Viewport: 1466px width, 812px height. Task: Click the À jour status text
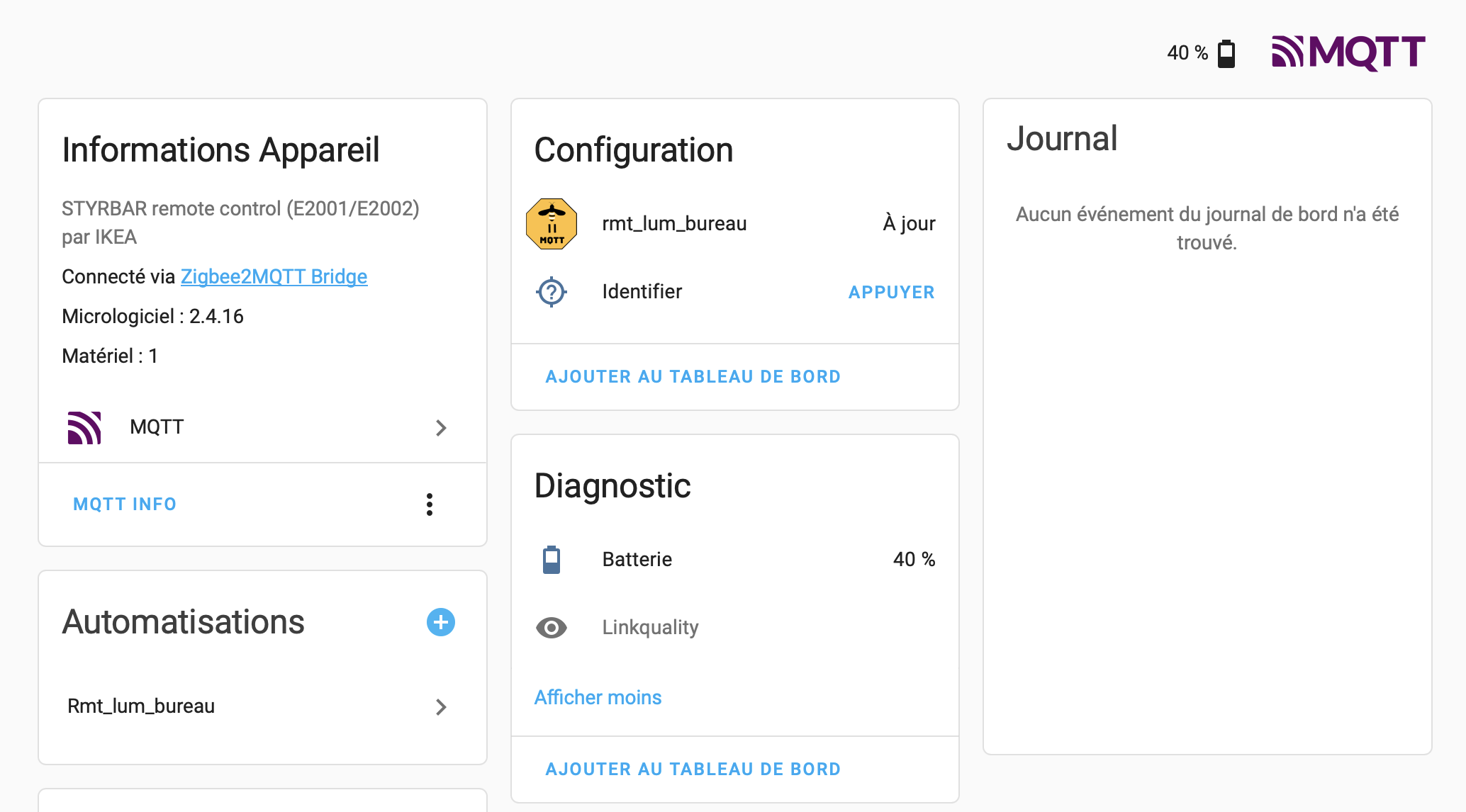pyautogui.click(x=909, y=224)
